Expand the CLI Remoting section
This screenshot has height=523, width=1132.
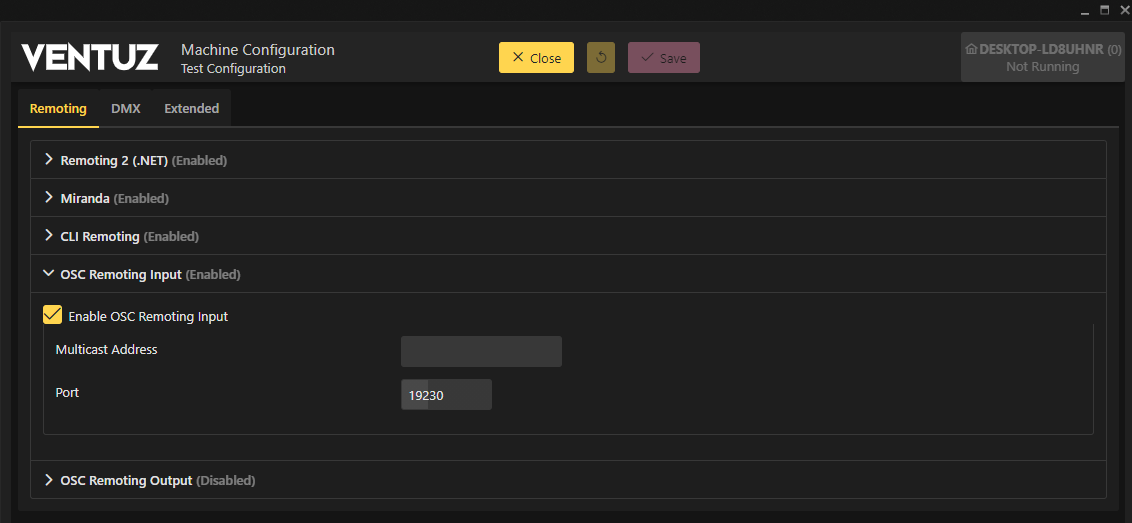pos(49,236)
